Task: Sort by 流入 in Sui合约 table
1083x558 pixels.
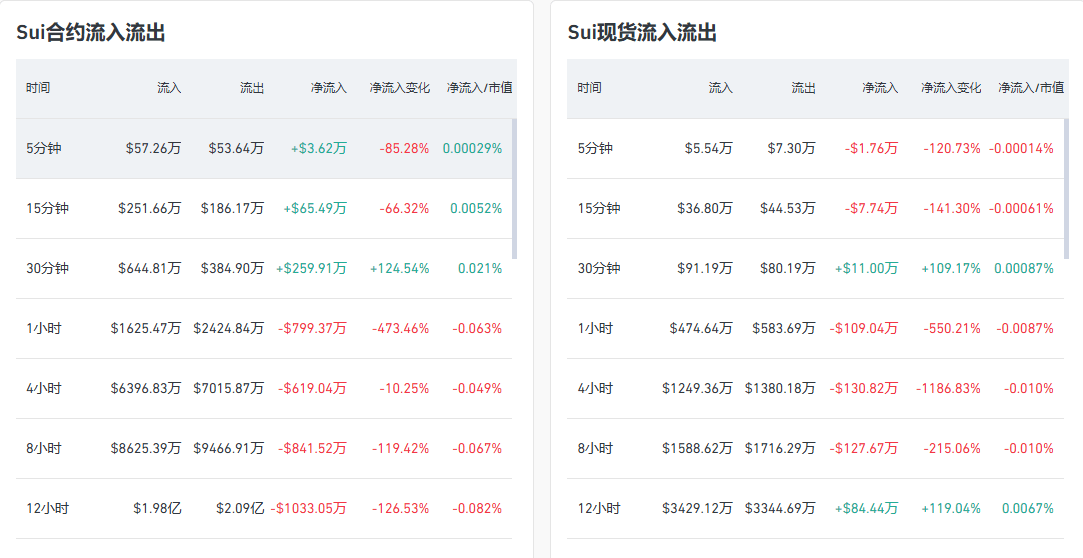Action: pyautogui.click(x=169, y=88)
